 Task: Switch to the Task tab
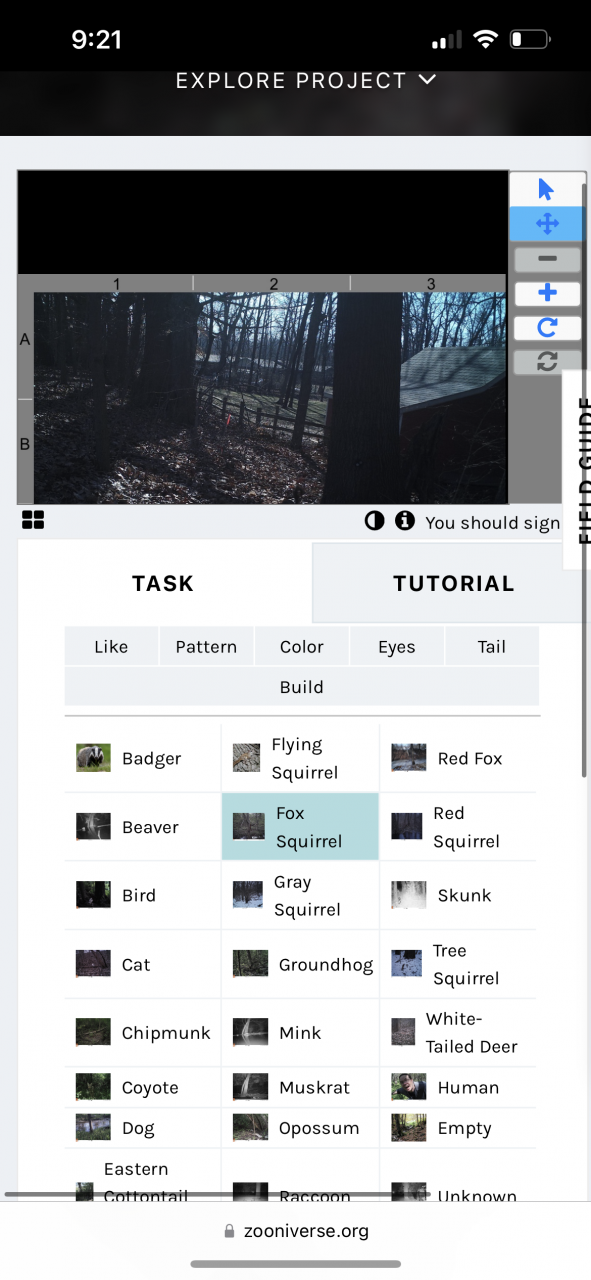[164, 583]
